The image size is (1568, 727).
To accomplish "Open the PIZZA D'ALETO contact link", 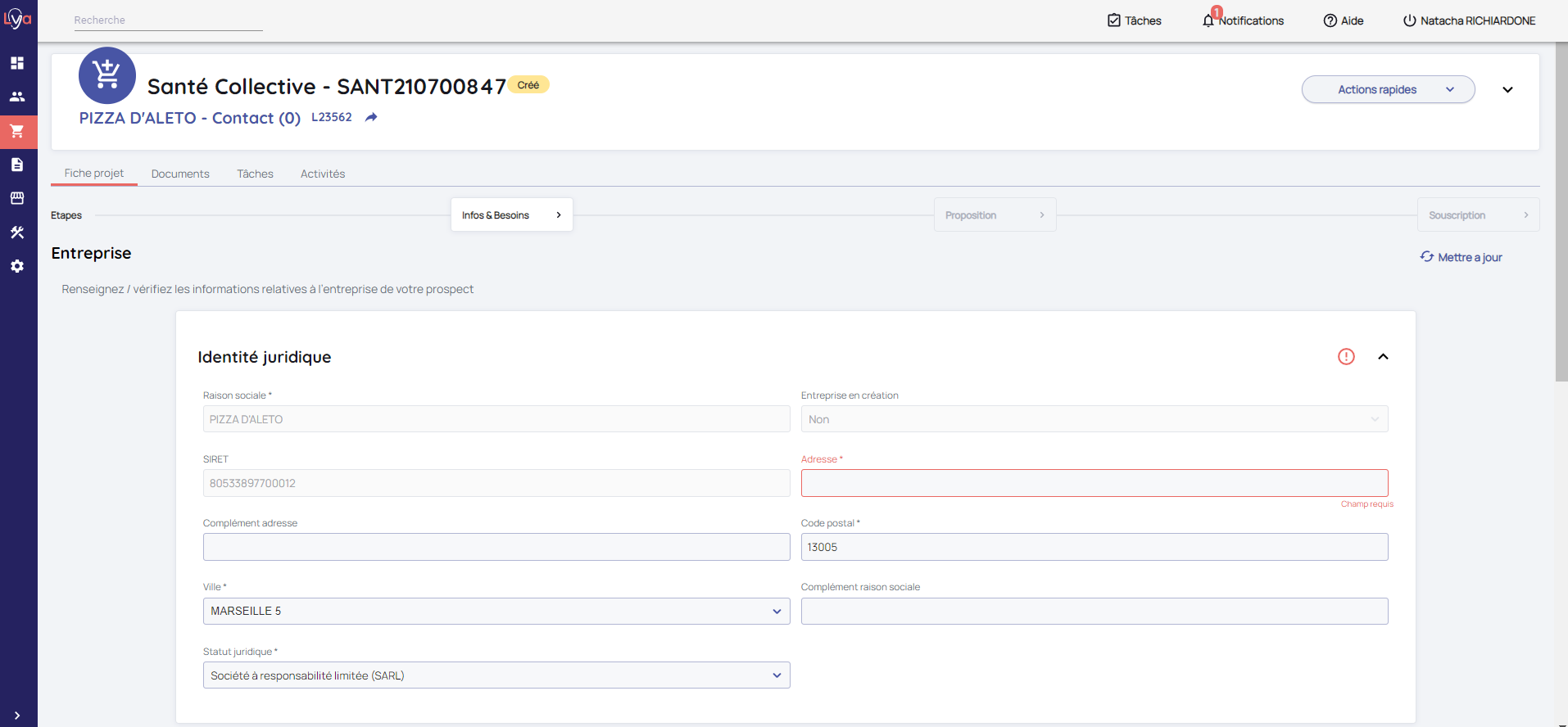I will click(x=189, y=118).
